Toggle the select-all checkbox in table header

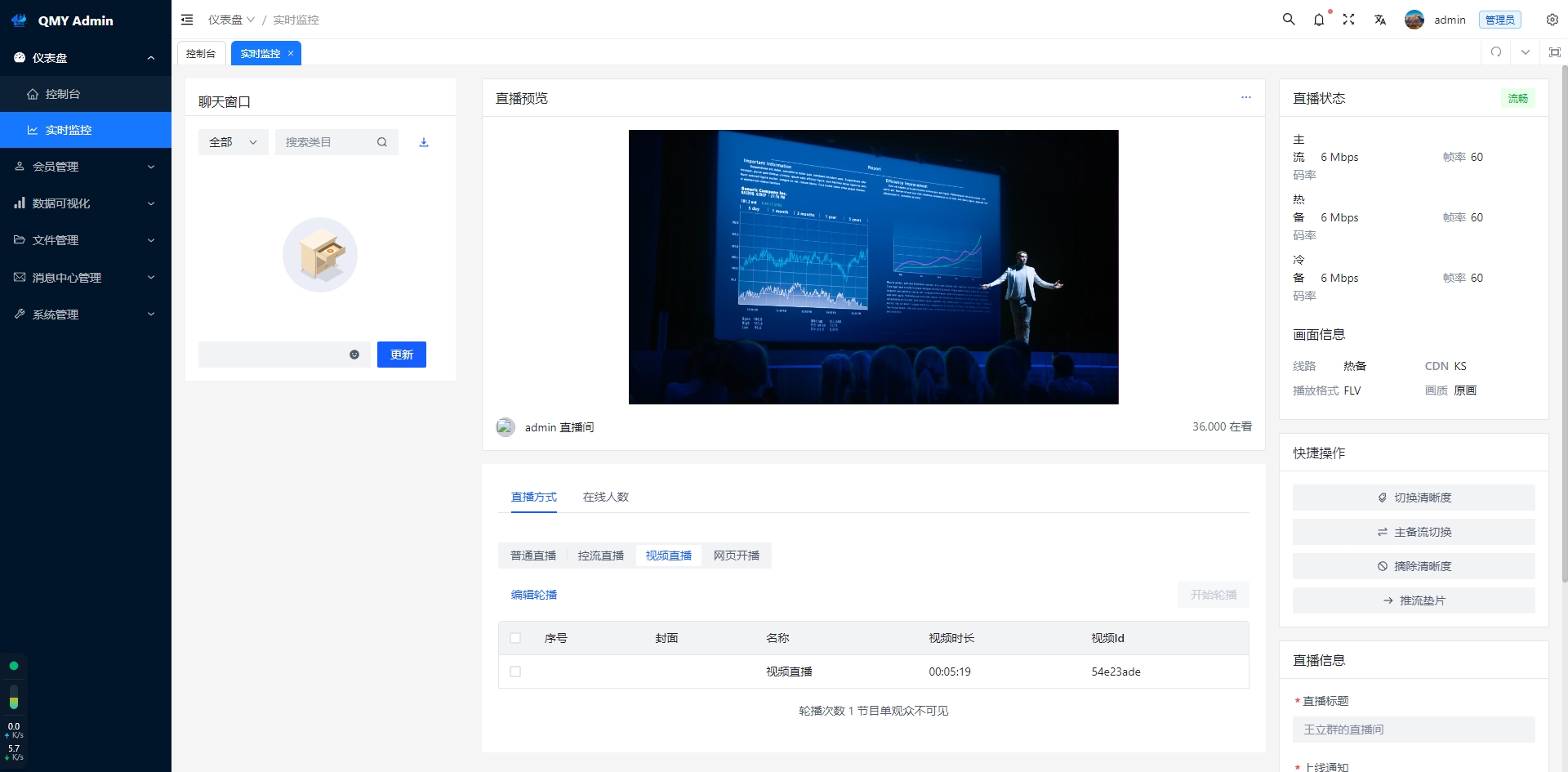515,638
